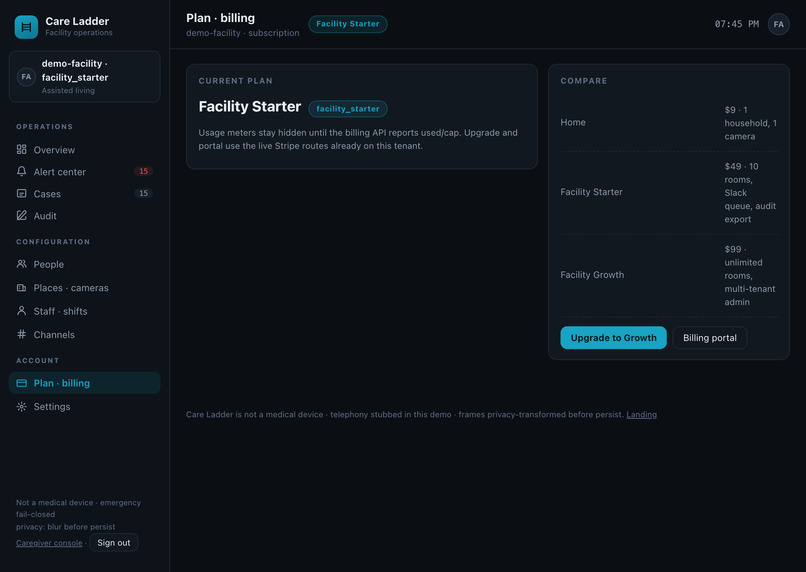Click the Cases 15 count badge

pyautogui.click(x=143, y=193)
